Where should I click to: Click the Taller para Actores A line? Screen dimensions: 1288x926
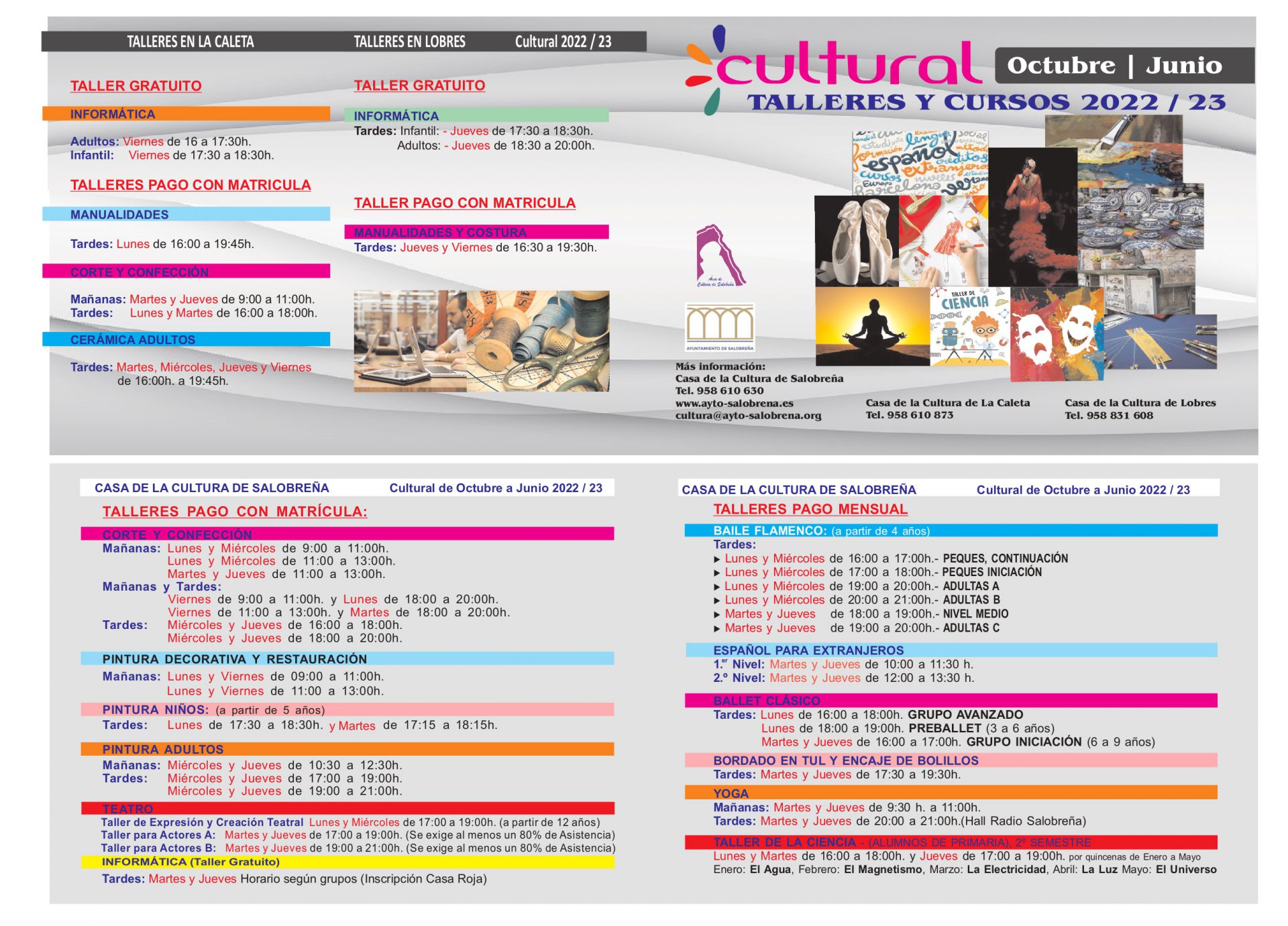358,835
